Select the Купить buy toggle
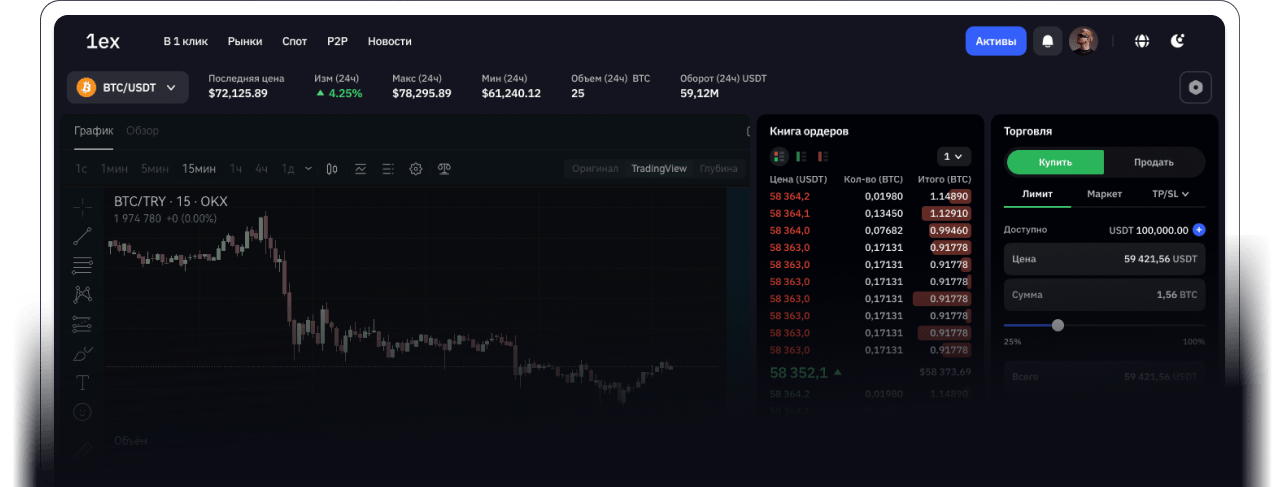 tap(1055, 162)
